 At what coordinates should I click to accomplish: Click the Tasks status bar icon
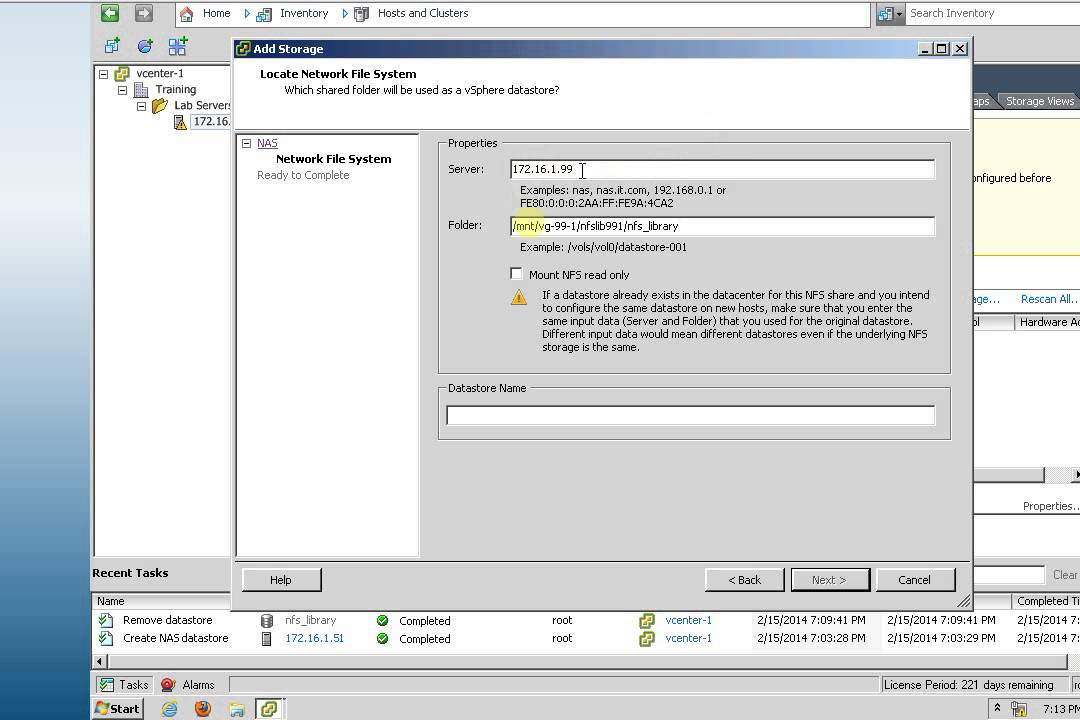106,684
